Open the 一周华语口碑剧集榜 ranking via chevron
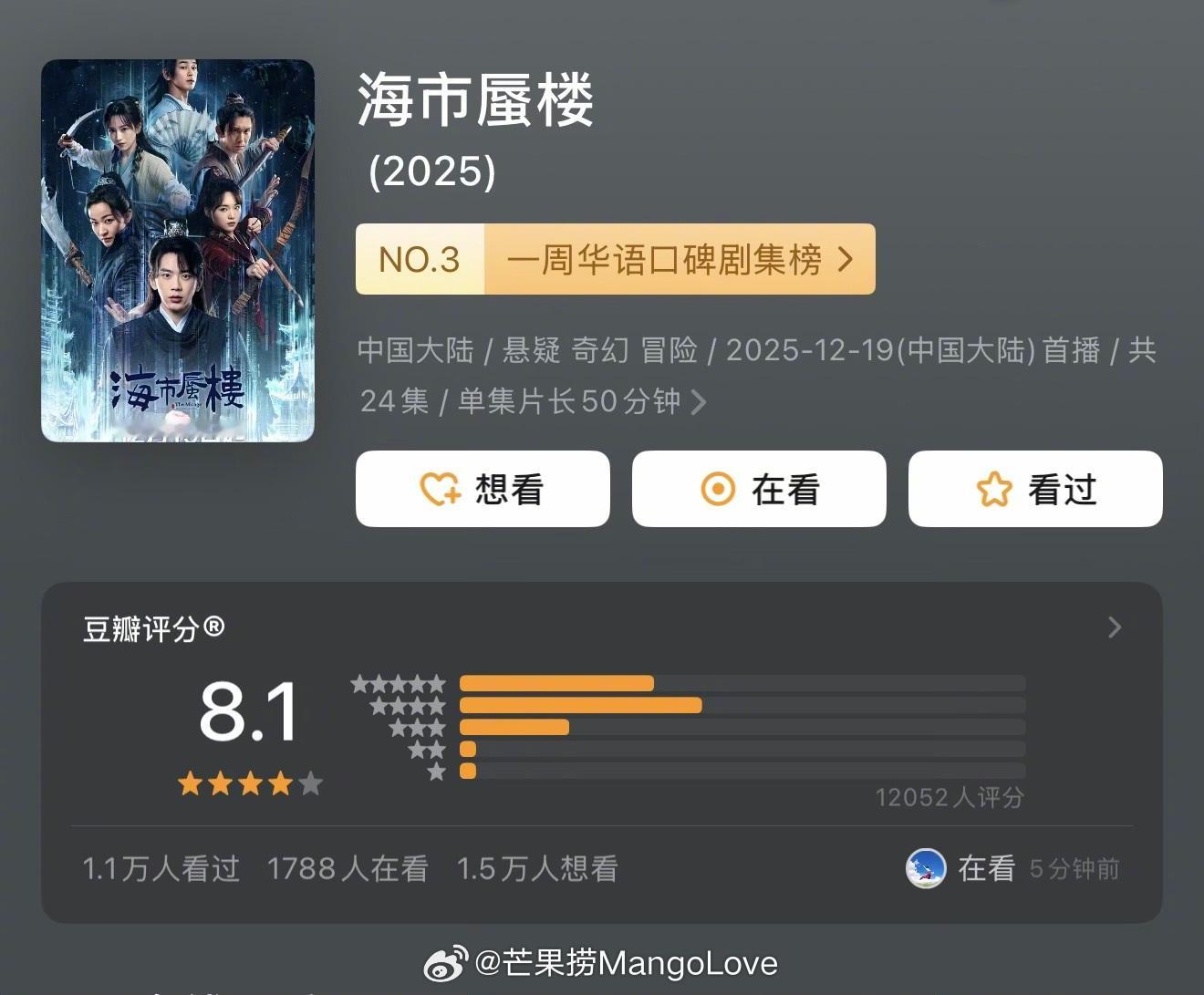 tap(848, 259)
